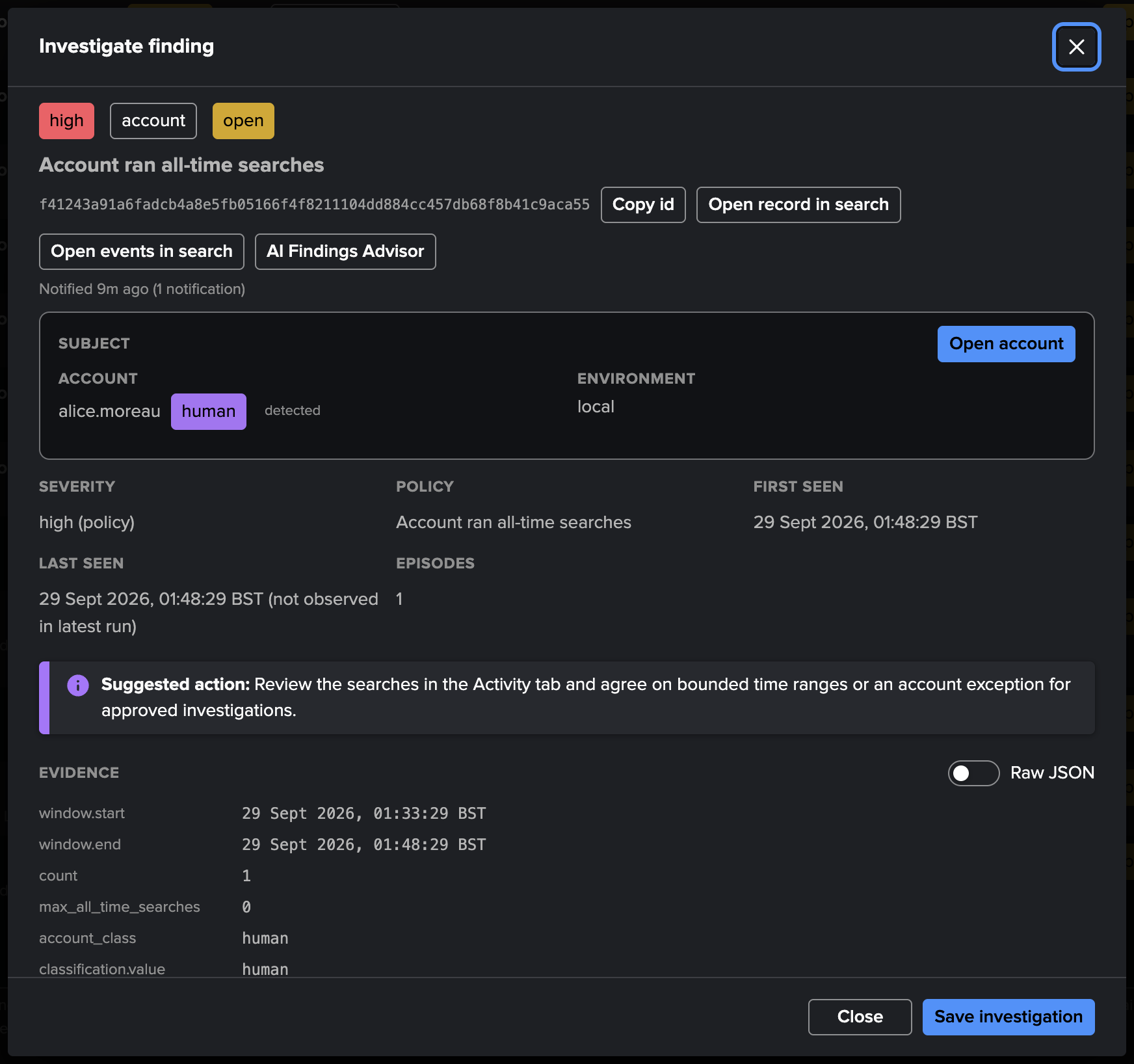
Task: Click the Open account button
Action: (1006, 344)
